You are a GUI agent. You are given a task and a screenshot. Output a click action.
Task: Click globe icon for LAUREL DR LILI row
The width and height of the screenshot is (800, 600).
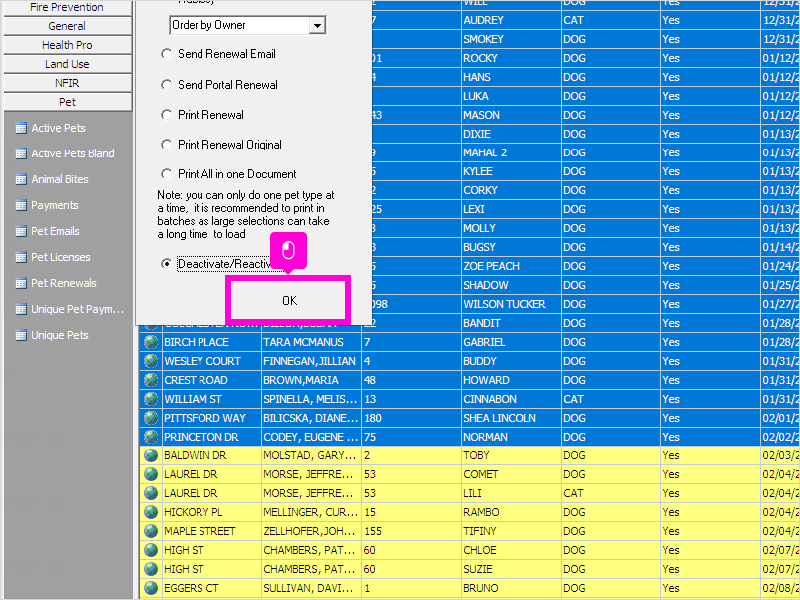coord(151,493)
